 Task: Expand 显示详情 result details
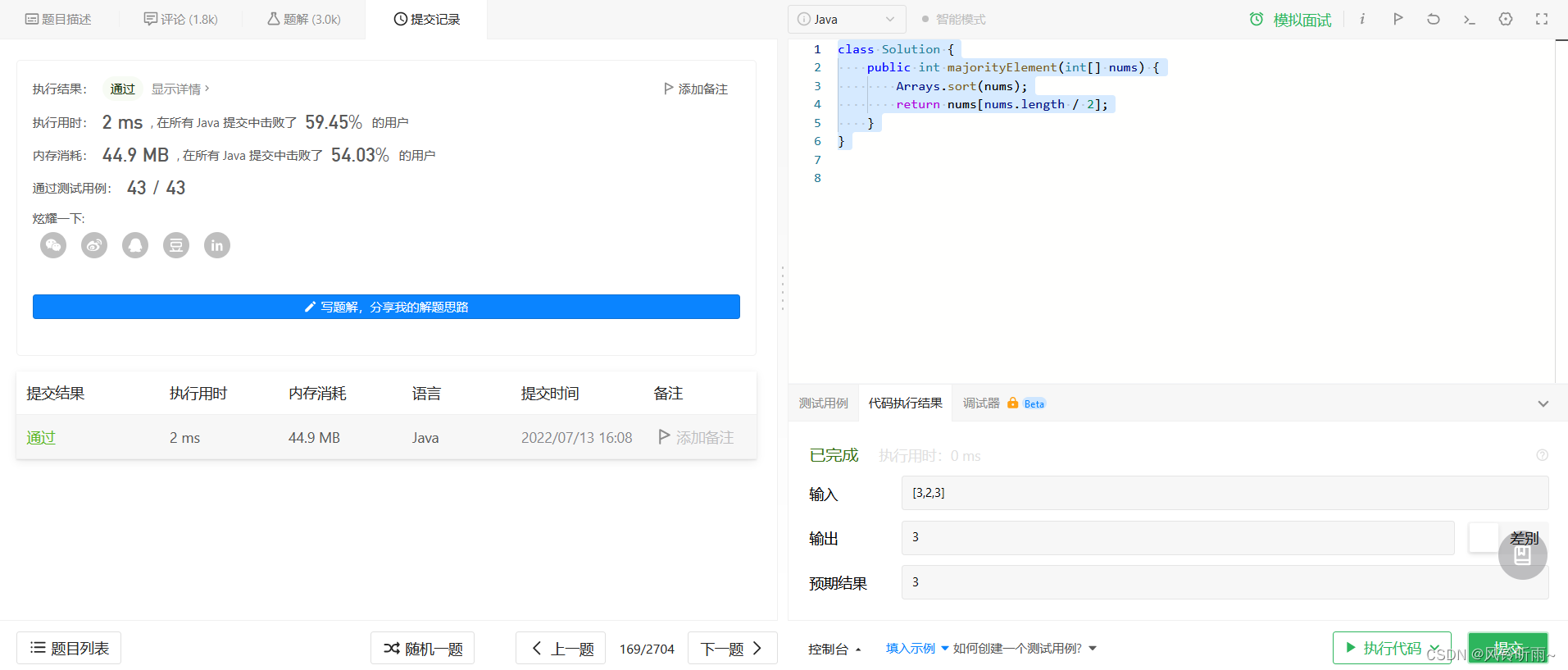(180, 89)
